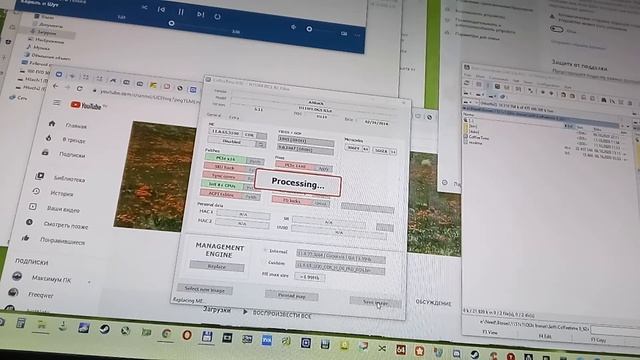Toggle repeat in the media player

(x=217, y=16)
